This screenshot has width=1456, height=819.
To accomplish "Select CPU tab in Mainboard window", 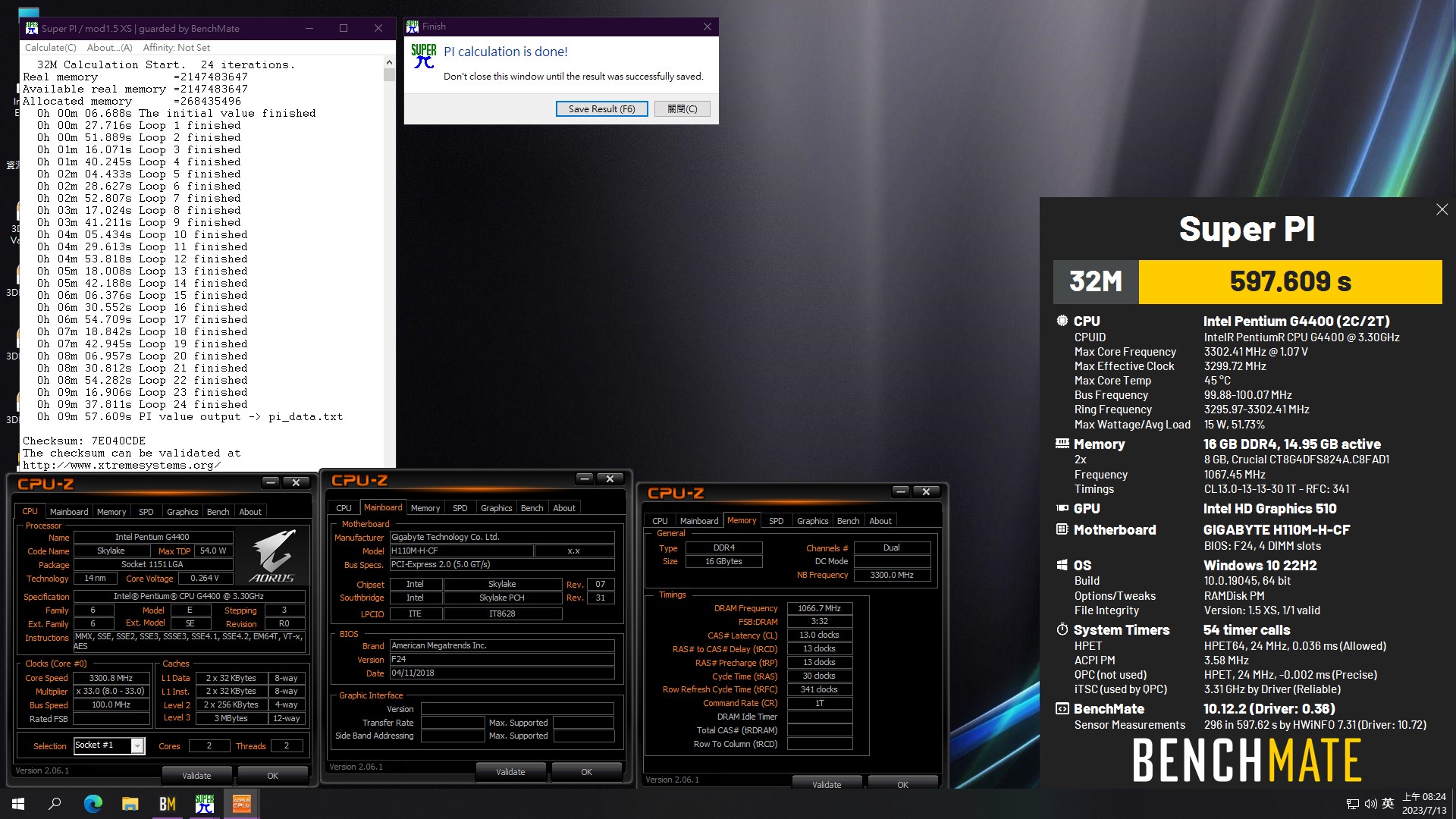I will pyautogui.click(x=344, y=508).
